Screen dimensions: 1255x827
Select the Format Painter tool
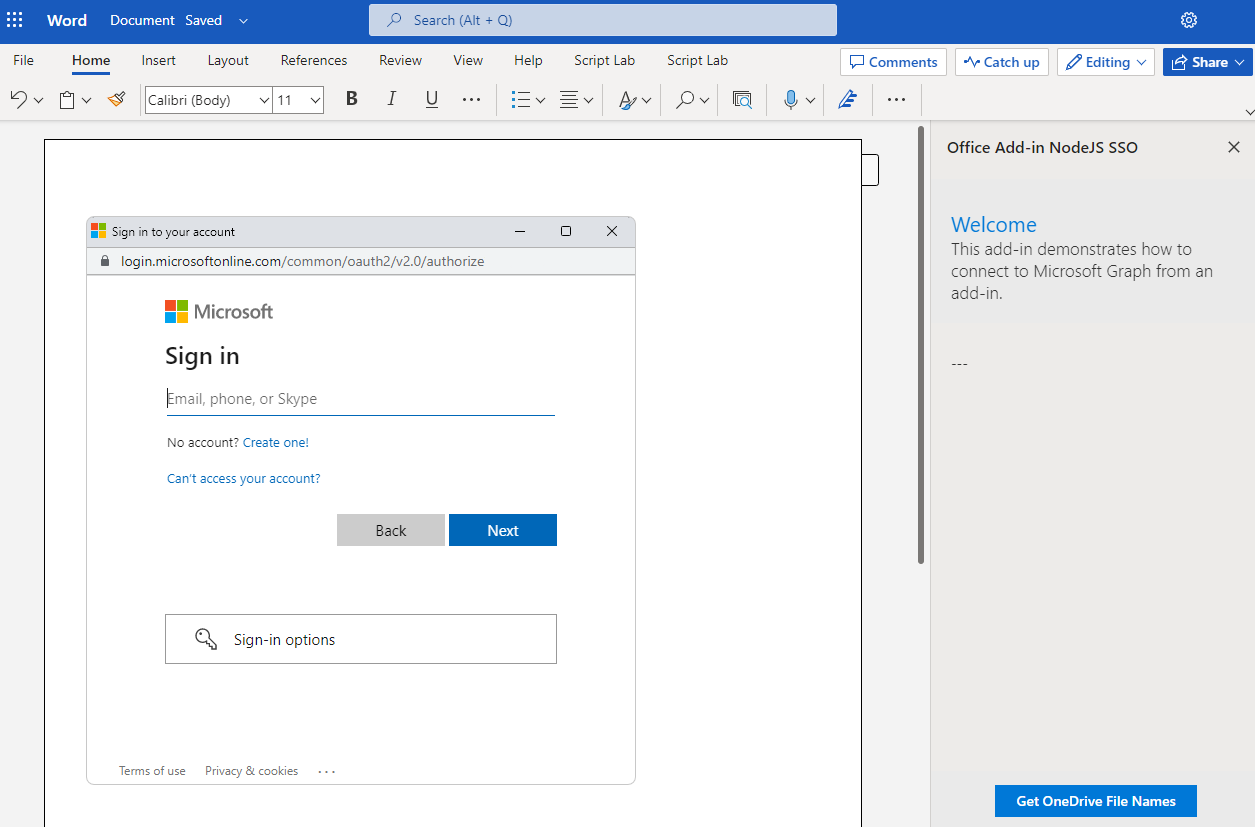click(x=116, y=99)
